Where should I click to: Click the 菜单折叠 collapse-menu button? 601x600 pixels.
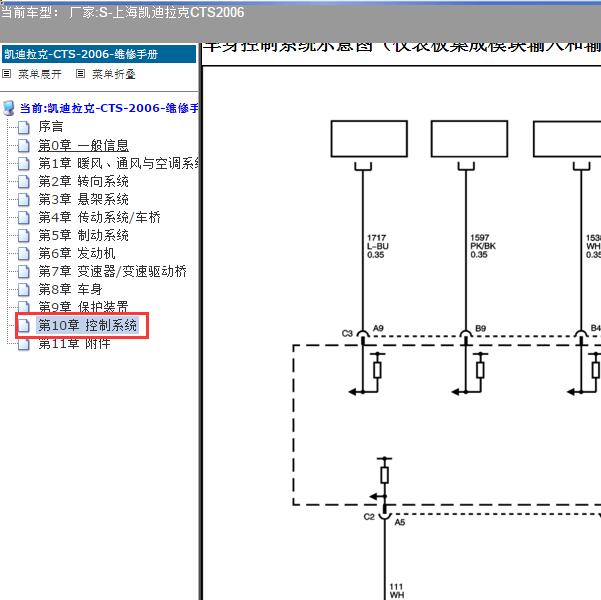coord(114,74)
